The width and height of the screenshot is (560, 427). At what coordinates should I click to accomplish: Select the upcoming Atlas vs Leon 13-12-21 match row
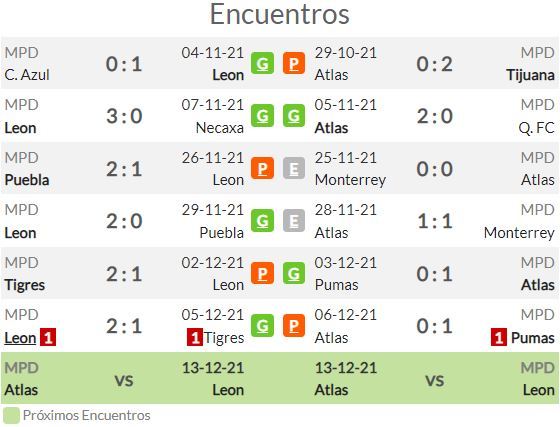point(280,378)
